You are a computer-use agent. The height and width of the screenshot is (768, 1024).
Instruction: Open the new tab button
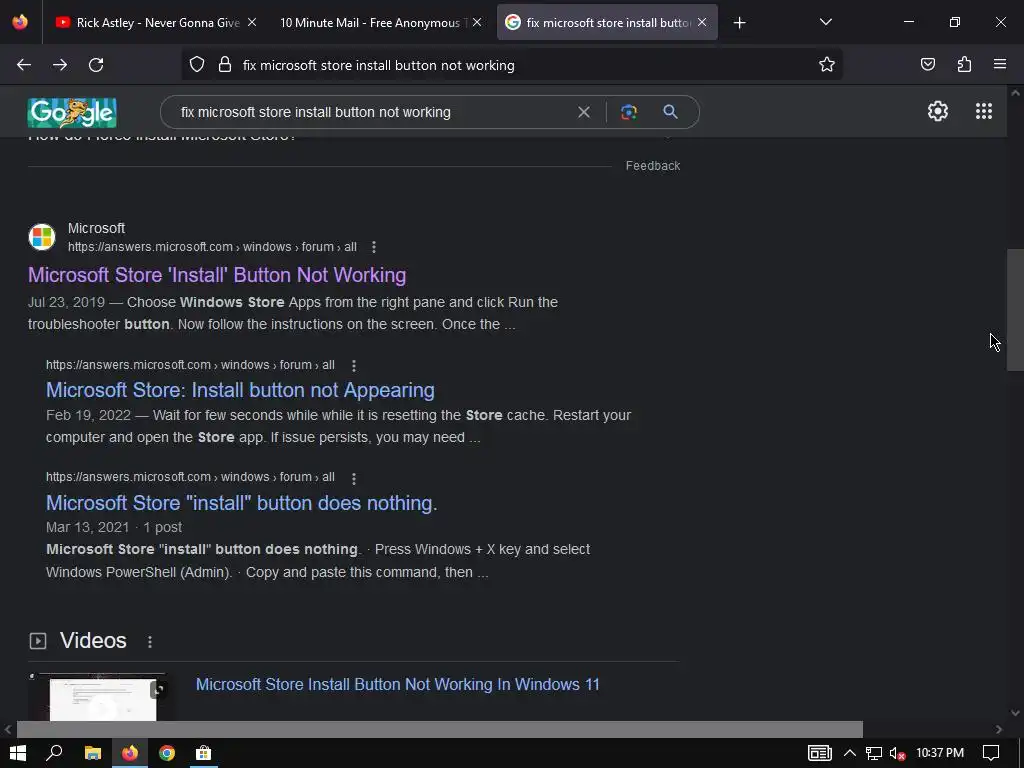tap(739, 23)
